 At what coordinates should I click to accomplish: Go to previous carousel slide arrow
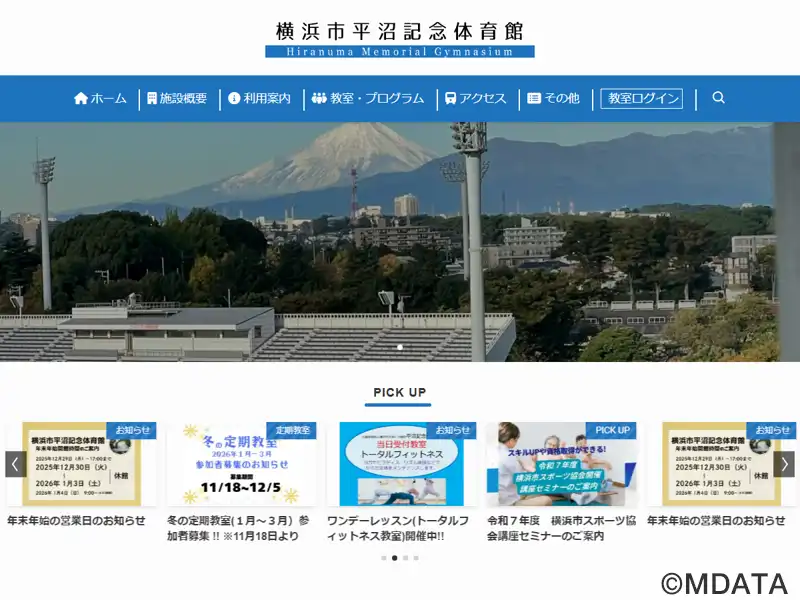(x=15, y=464)
